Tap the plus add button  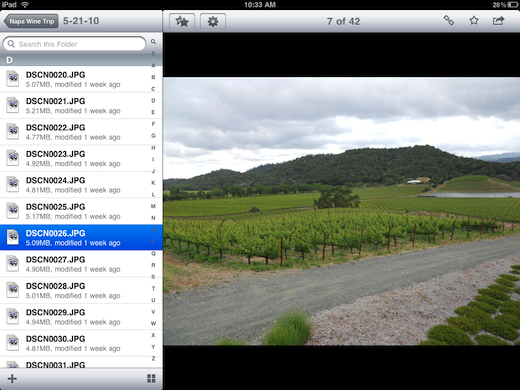click(12, 379)
